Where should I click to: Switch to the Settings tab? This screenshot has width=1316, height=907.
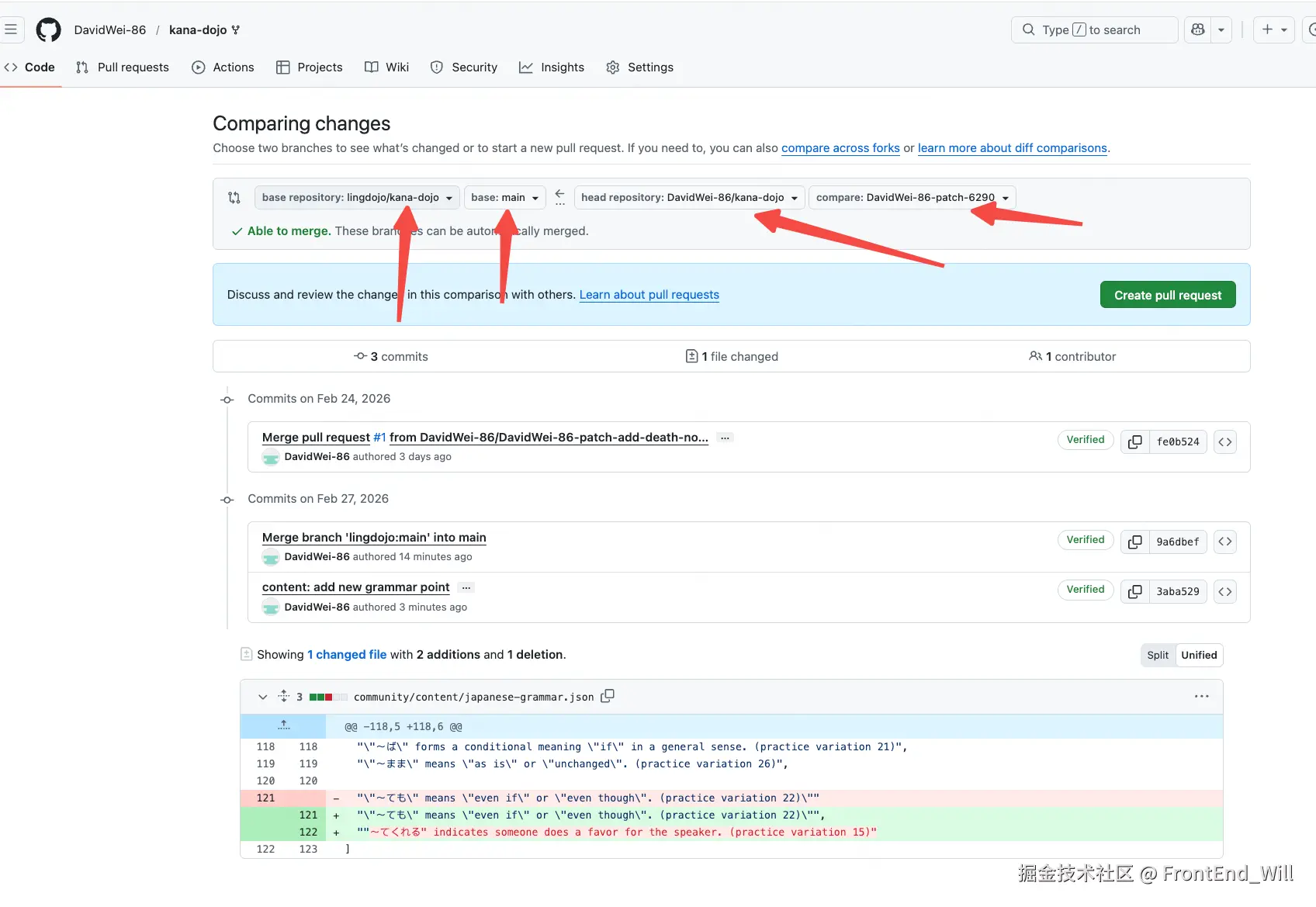pos(639,68)
